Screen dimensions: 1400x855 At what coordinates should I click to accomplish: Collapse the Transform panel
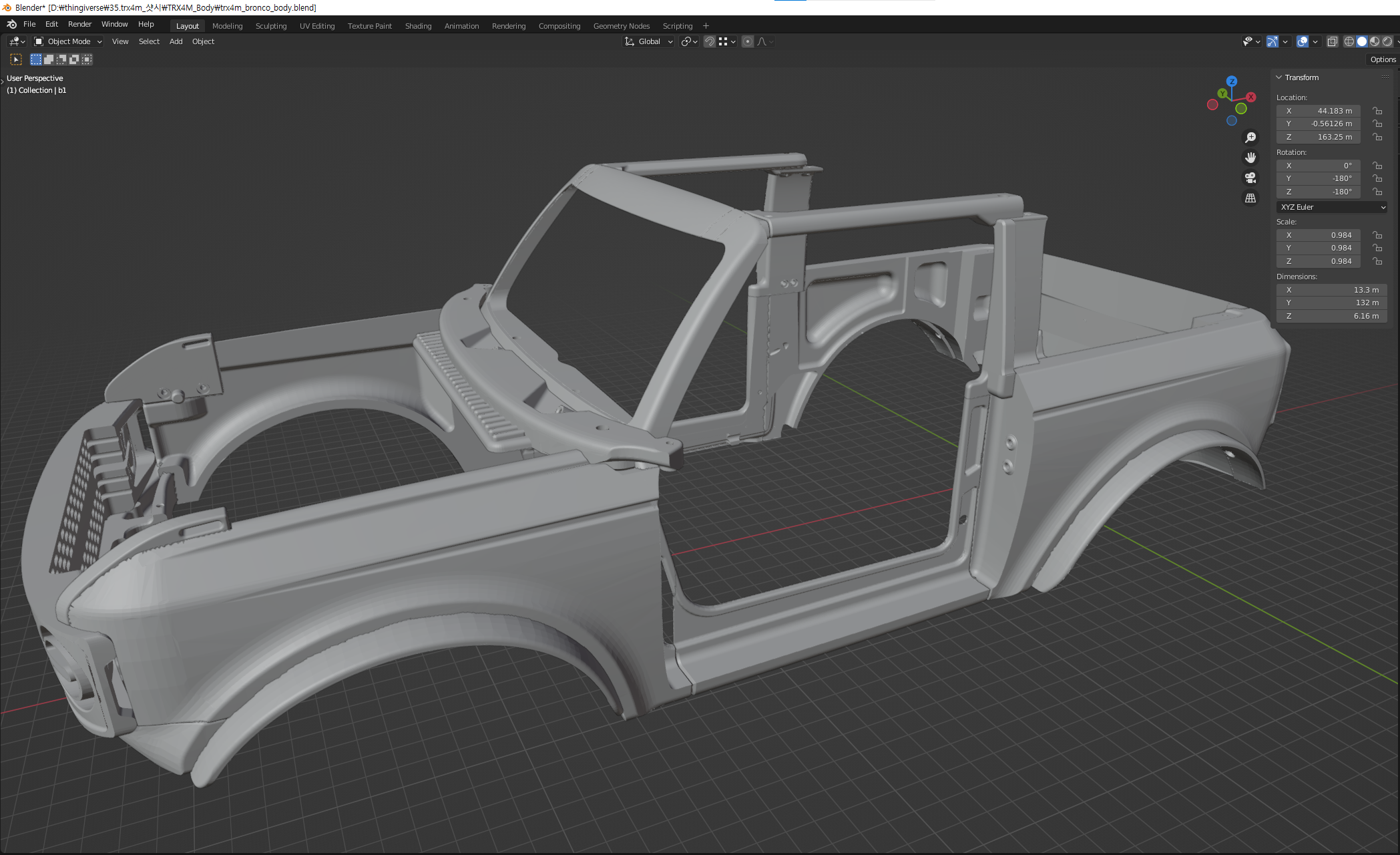coord(1279,77)
